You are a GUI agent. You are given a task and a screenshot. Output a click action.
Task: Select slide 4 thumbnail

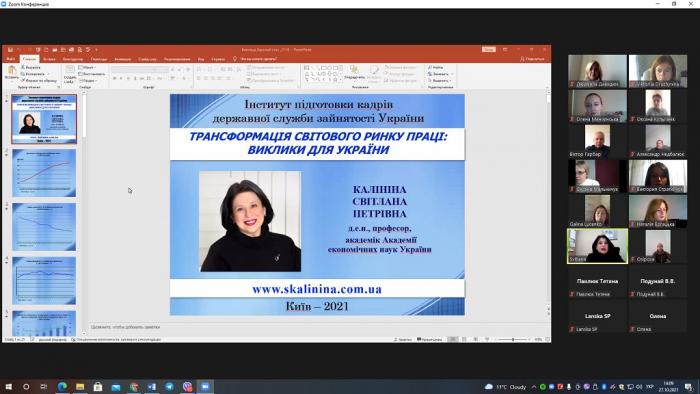tap(44, 281)
